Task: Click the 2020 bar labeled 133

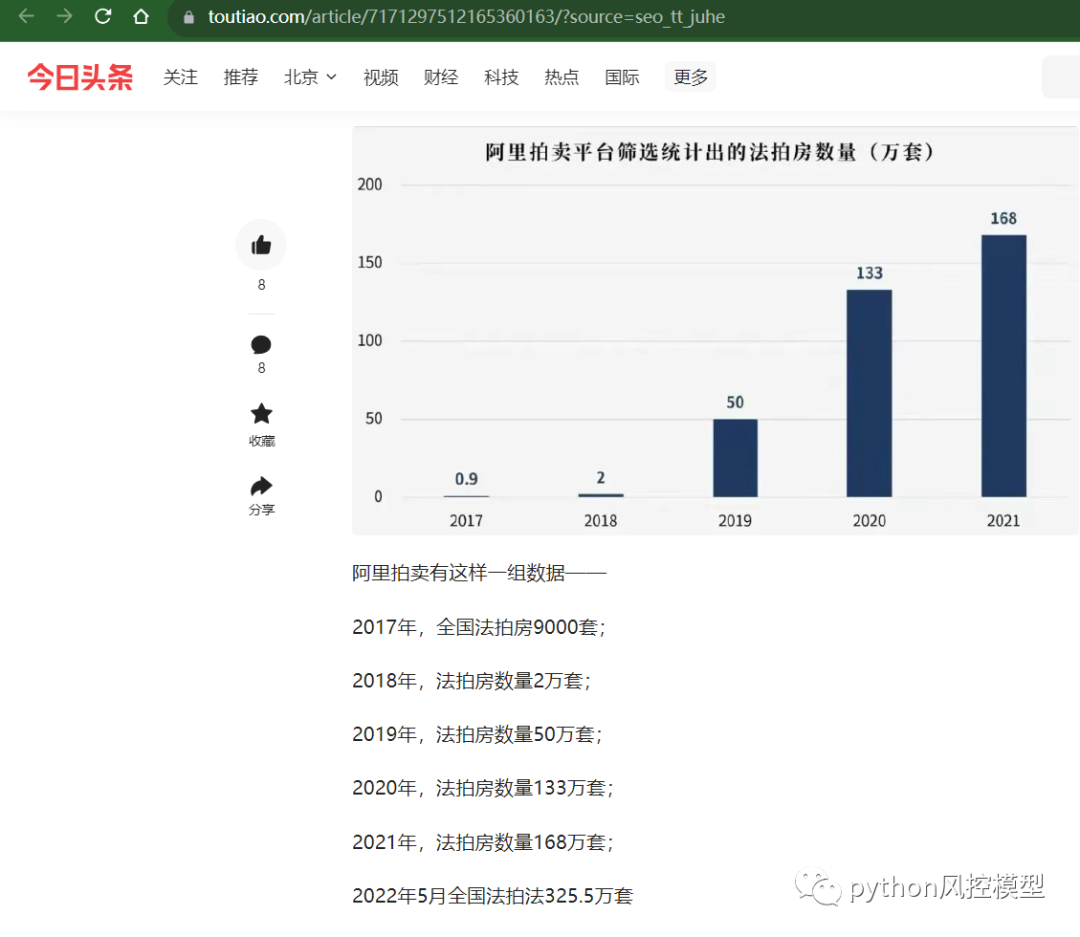Action: point(869,393)
